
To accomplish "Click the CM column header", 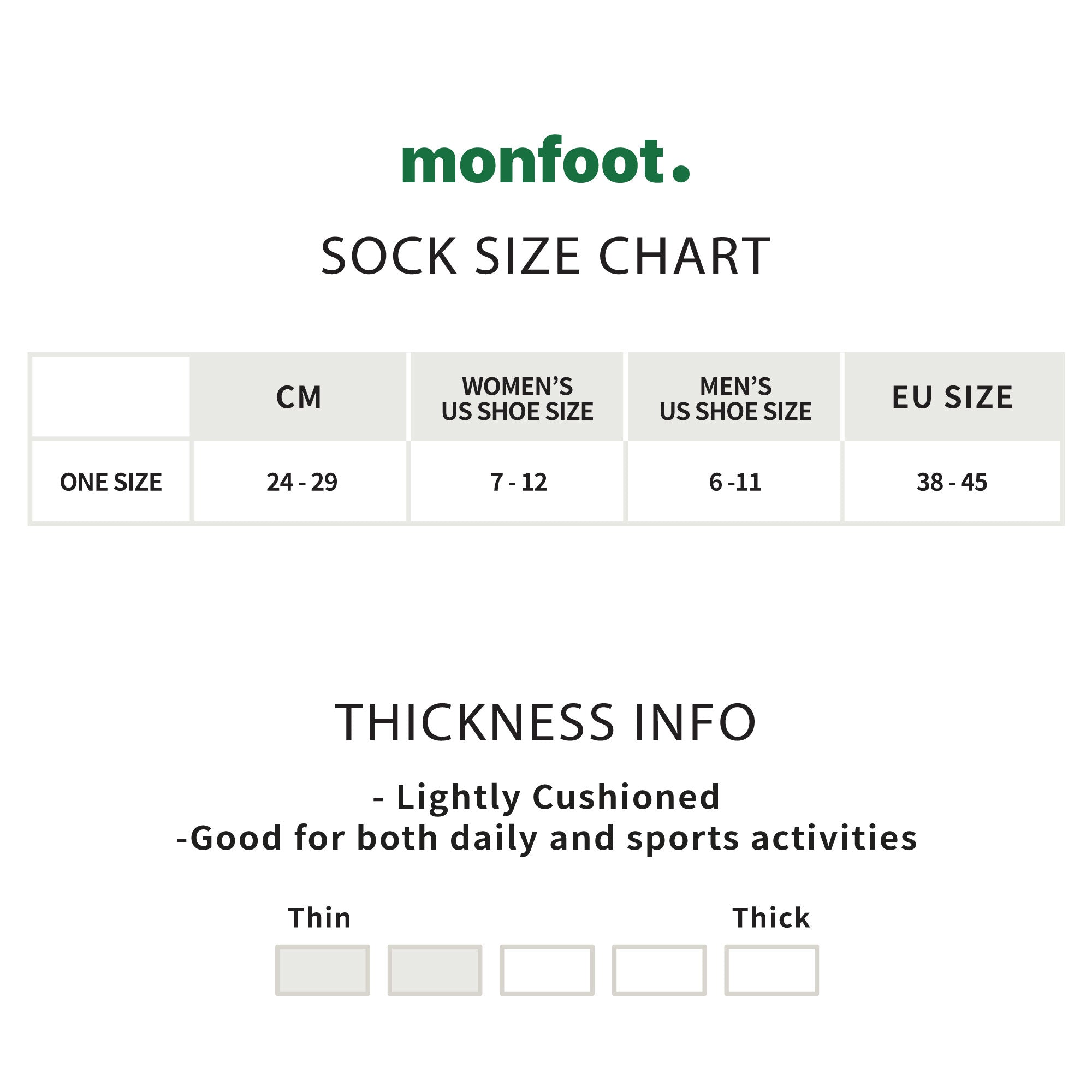I will click(299, 397).
